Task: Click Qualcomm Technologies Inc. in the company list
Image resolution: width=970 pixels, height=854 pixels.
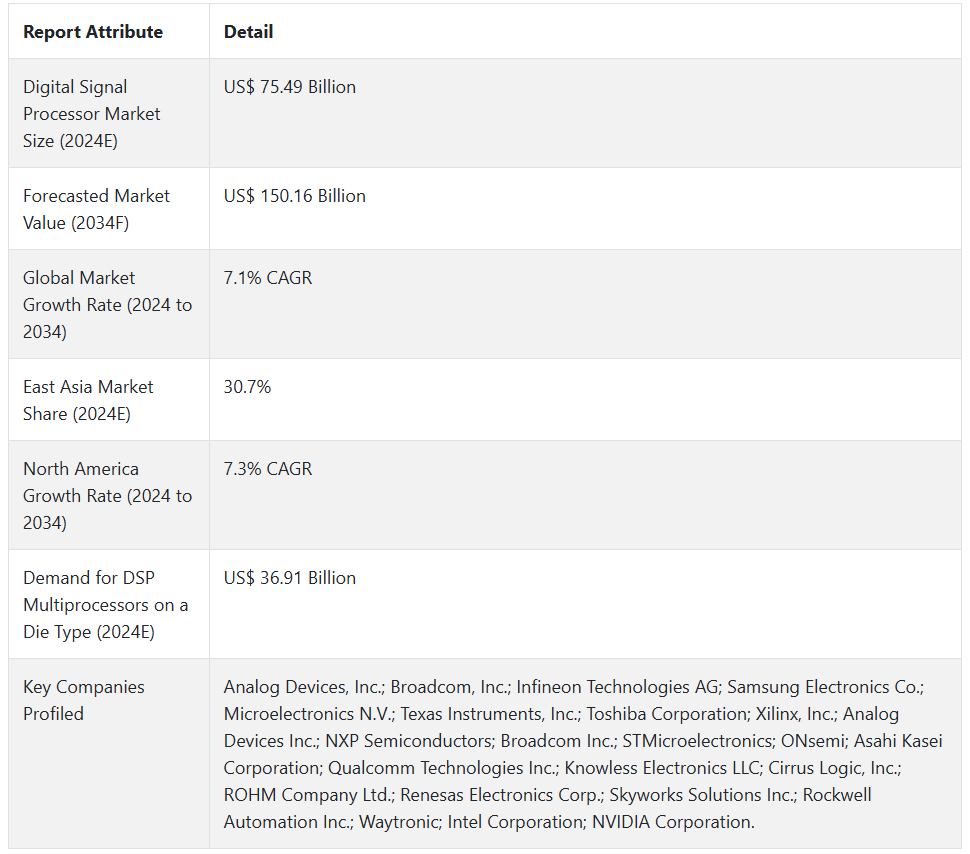Action: tap(442, 768)
